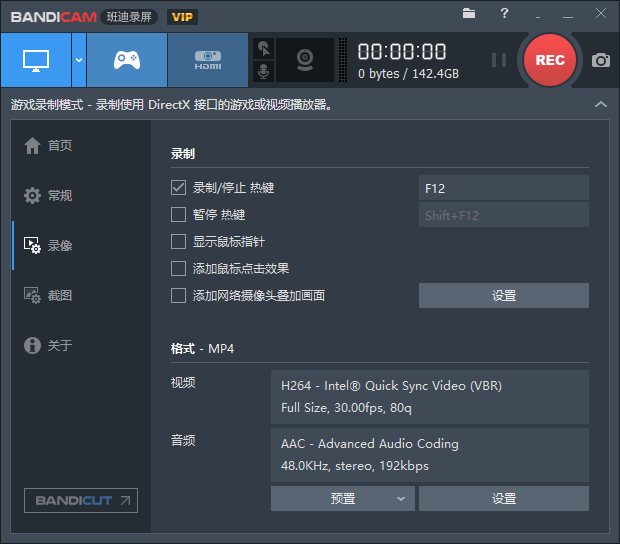Switch to game recording mode gamepad icon
The height and width of the screenshot is (544, 620).
[x=127, y=60]
